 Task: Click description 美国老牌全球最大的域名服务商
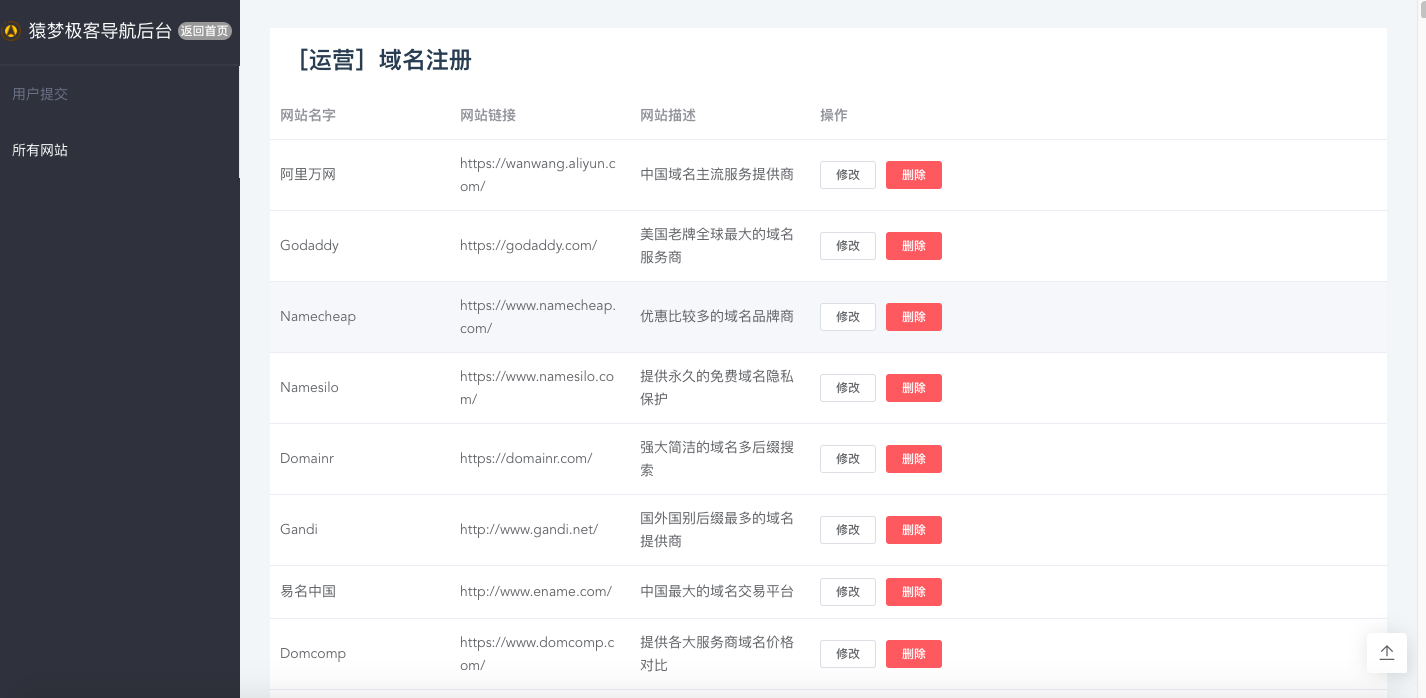click(x=717, y=246)
